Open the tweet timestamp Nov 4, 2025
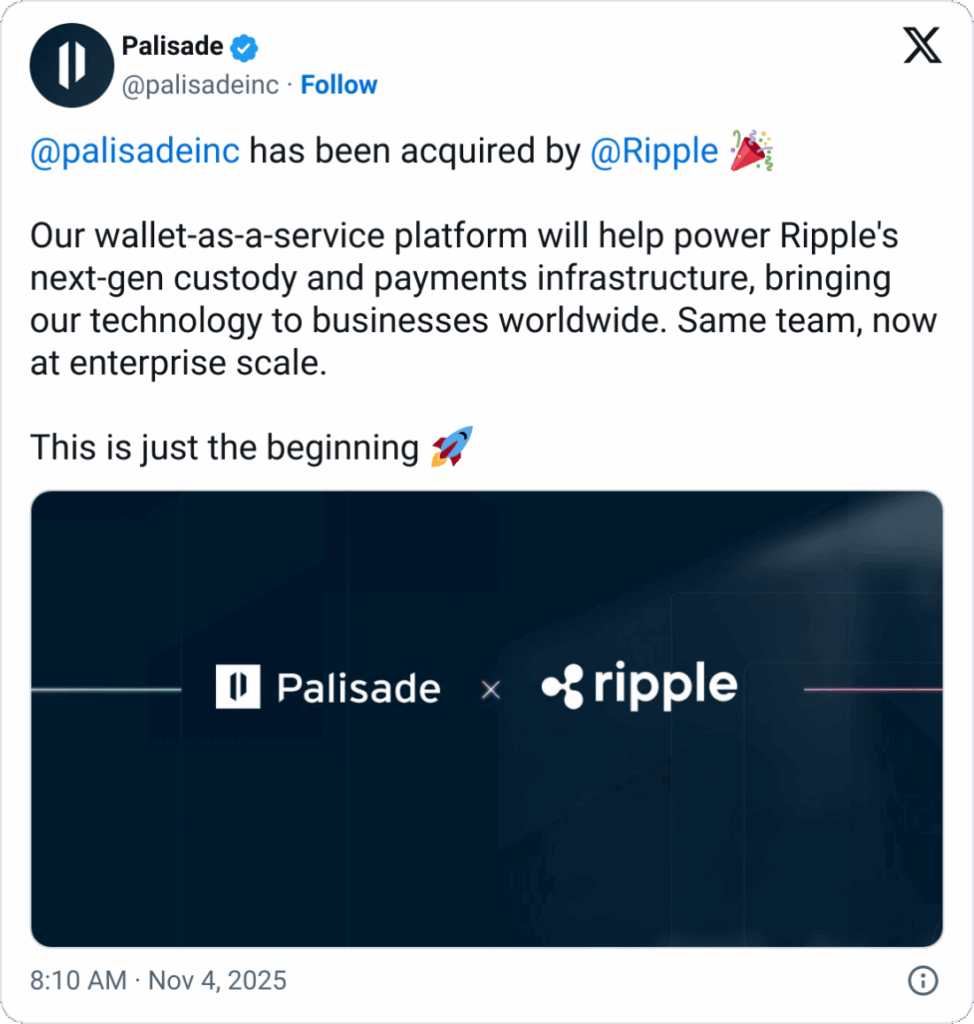Image resolution: width=974 pixels, height=1024 pixels. (156, 981)
